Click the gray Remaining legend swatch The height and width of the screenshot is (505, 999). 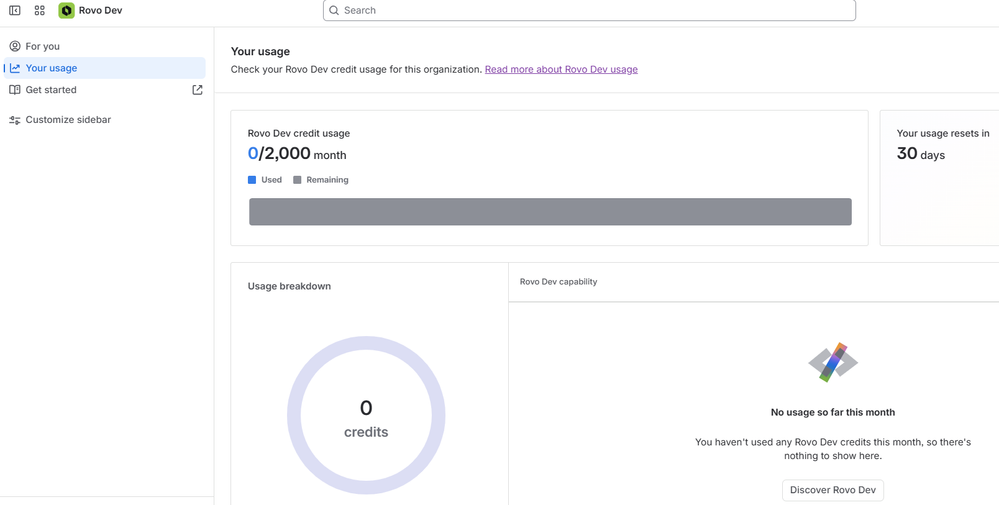click(x=297, y=180)
